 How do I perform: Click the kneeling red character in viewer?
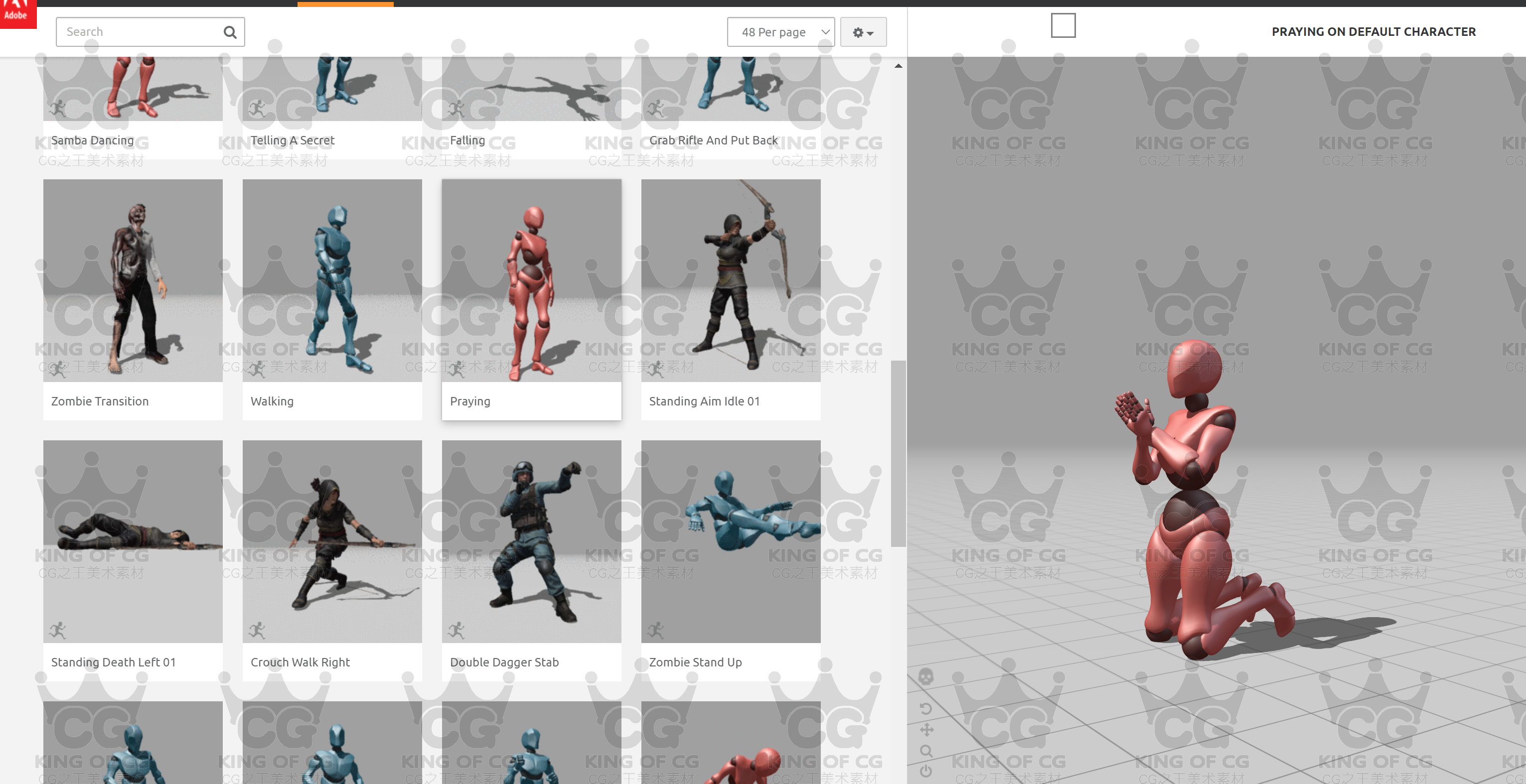1197,501
